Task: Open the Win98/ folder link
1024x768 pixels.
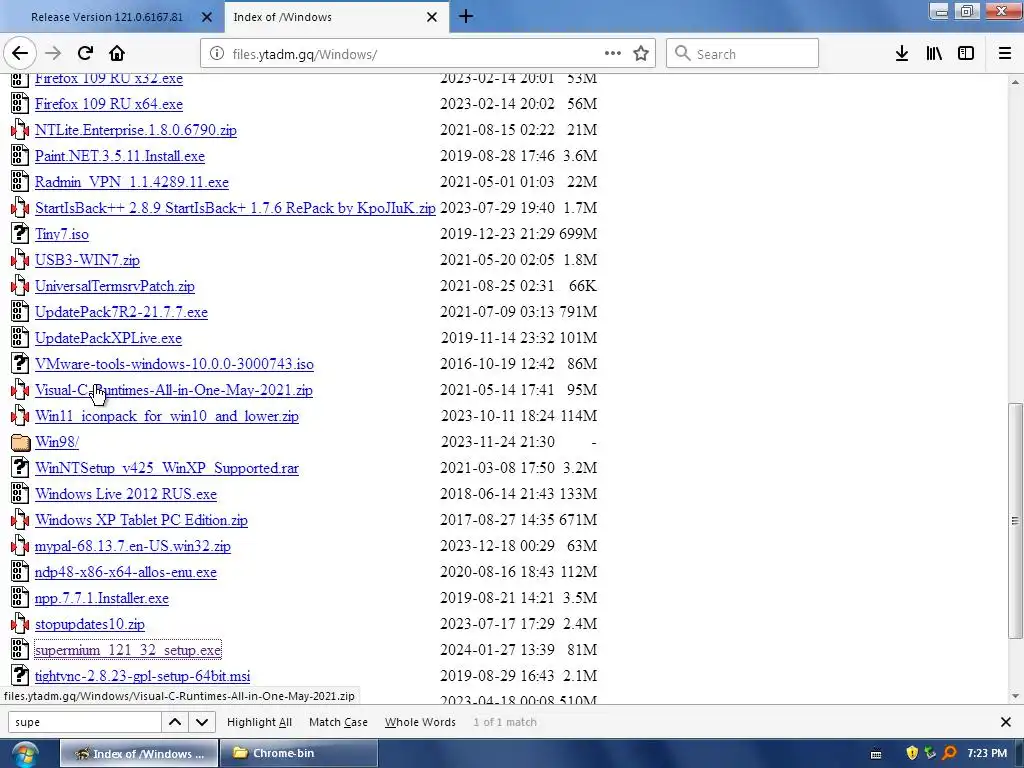Action: (57, 442)
